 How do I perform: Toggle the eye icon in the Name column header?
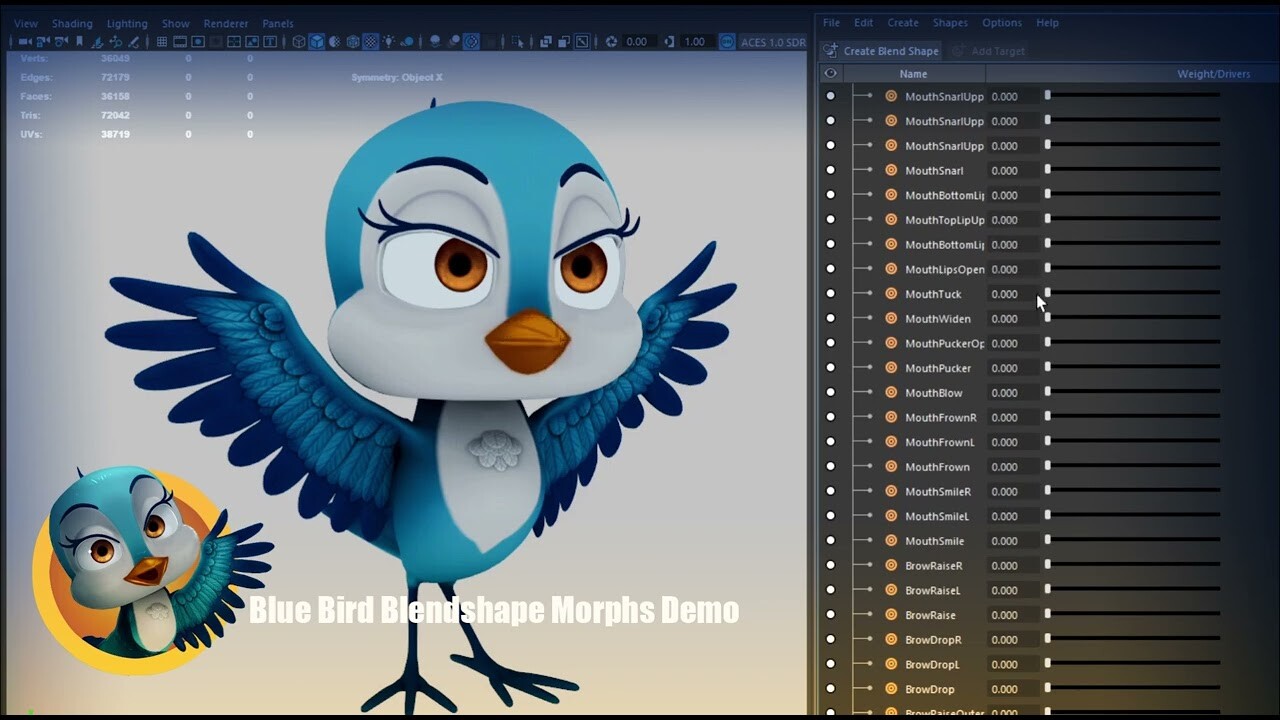tap(829, 73)
